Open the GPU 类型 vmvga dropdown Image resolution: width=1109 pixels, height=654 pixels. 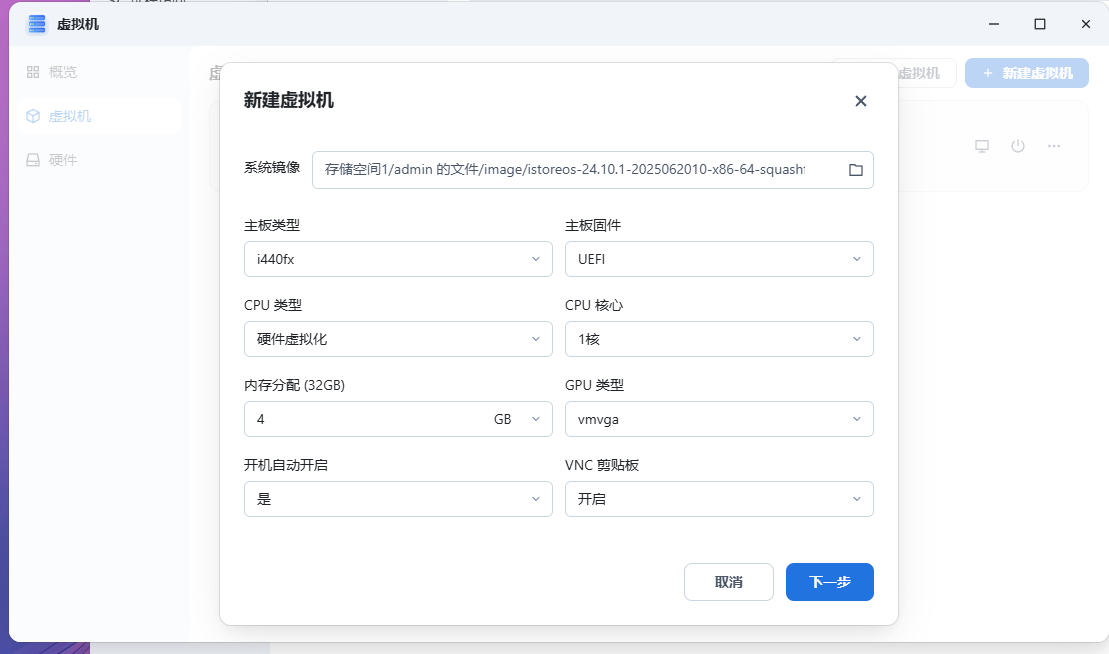(719, 419)
